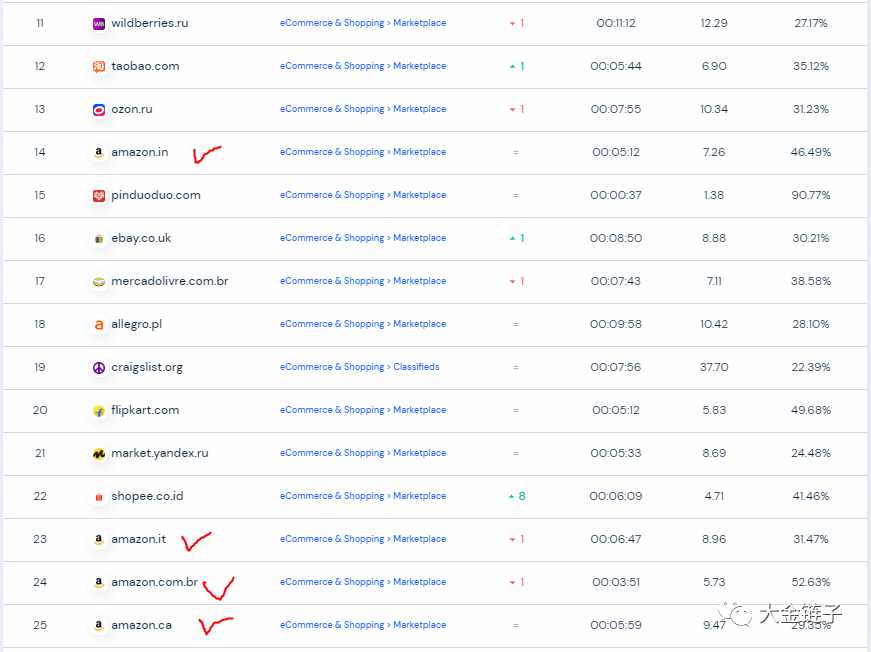Open the flipkart.com domain link
Image resolution: width=871 pixels, height=652 pixels.
click(x=145, y=410)
